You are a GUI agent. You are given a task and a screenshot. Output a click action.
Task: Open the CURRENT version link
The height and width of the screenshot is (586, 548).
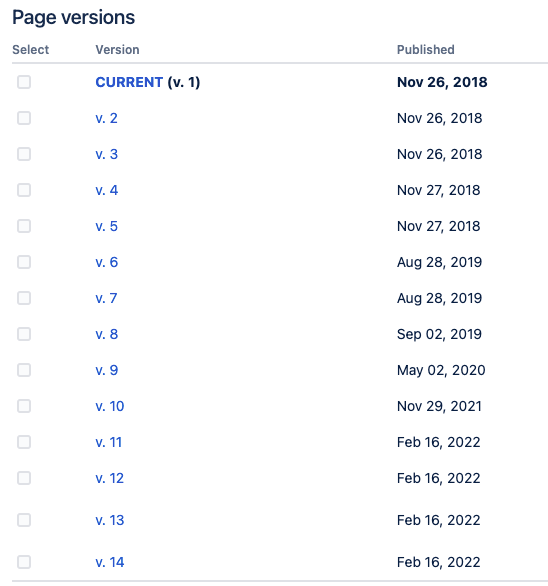coord(129,82)
